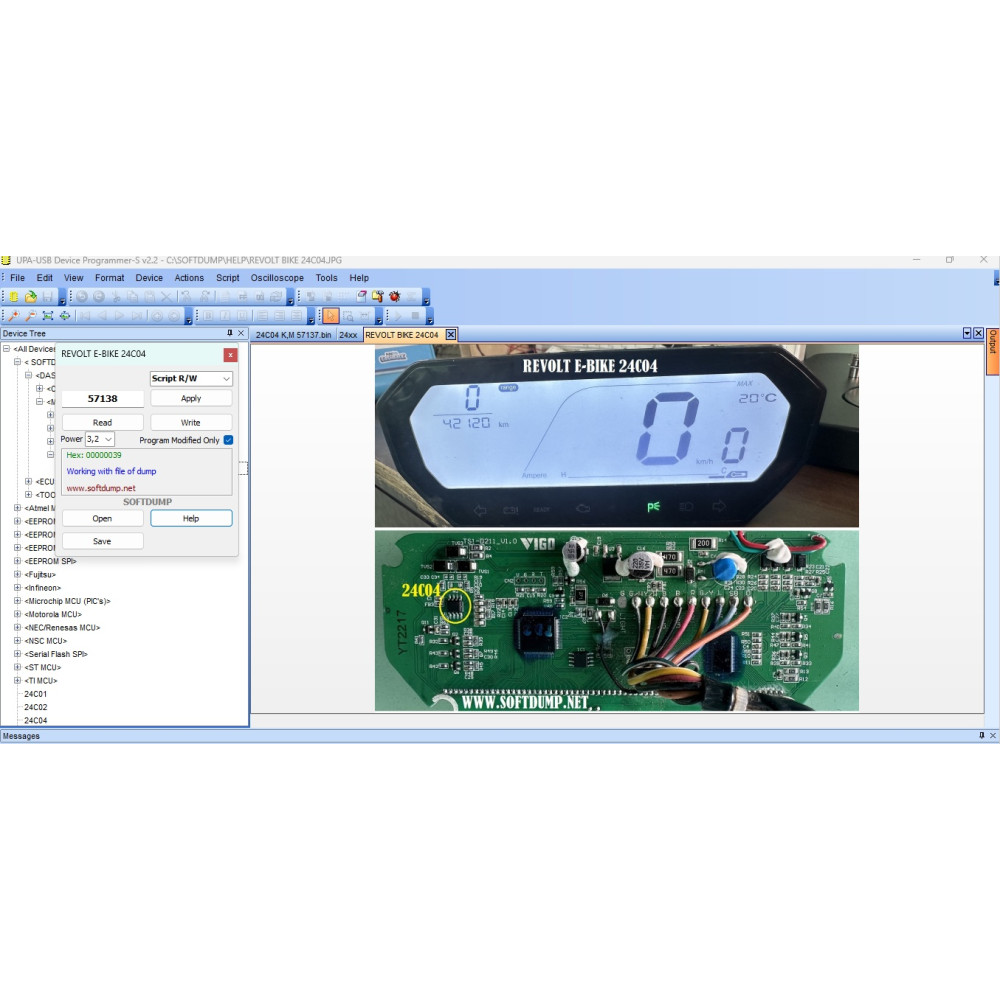This screenshot has width=1000, height=1000.
Task: Switch to the 24C04 K,M 57137.bin tab
Action: pos(293,335)
